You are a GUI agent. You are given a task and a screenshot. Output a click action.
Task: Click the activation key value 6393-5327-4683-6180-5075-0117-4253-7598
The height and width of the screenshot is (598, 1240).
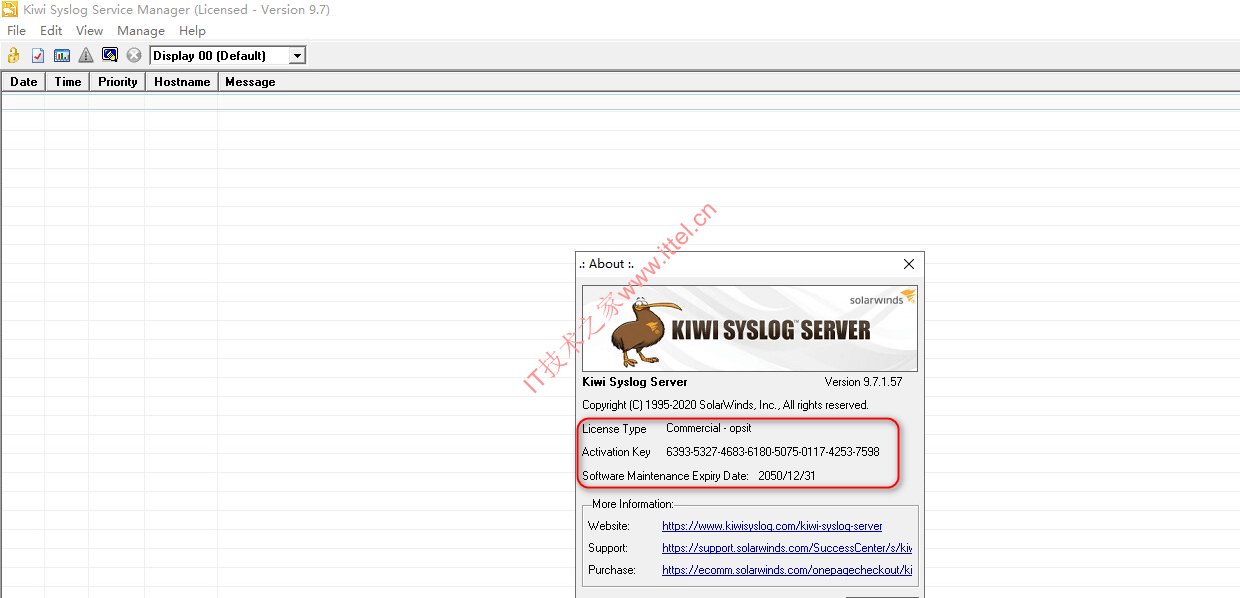point(773,452)
